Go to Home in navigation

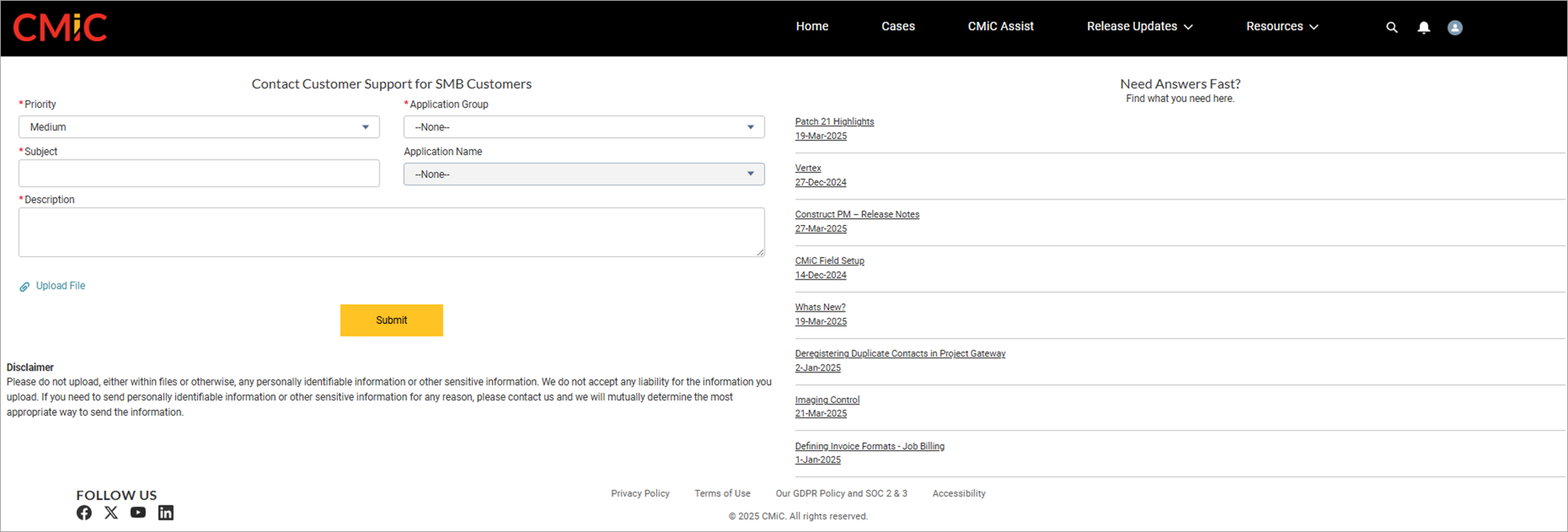point(812,26)
